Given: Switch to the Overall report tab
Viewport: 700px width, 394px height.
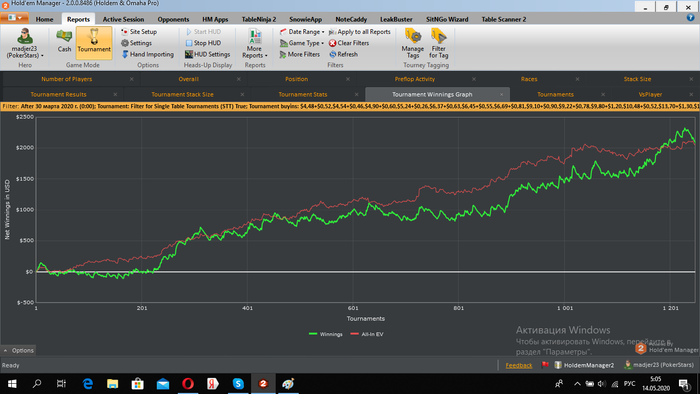Looking at the screenshot, I should pos(188,79).
